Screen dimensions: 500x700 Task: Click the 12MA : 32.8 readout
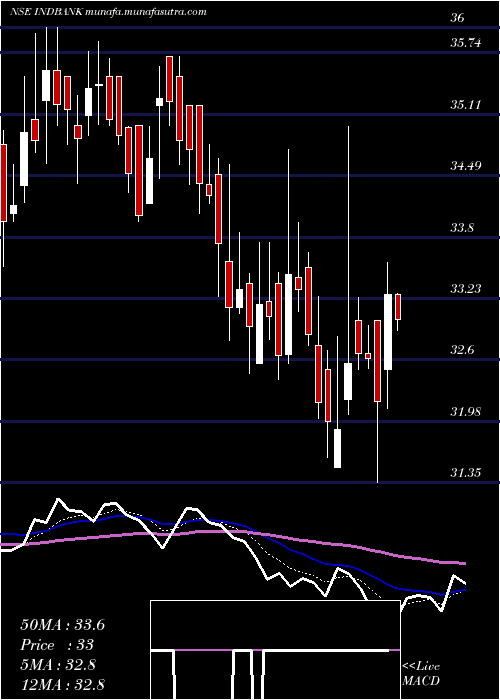coord(62,684)
